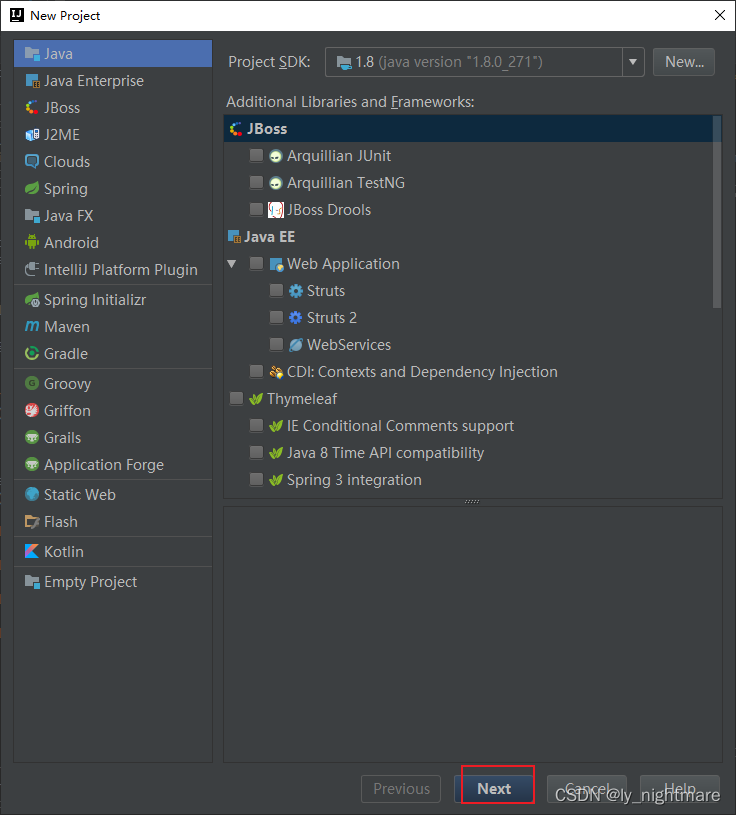Click the splitter handle below frameworks list

point(472,502)
